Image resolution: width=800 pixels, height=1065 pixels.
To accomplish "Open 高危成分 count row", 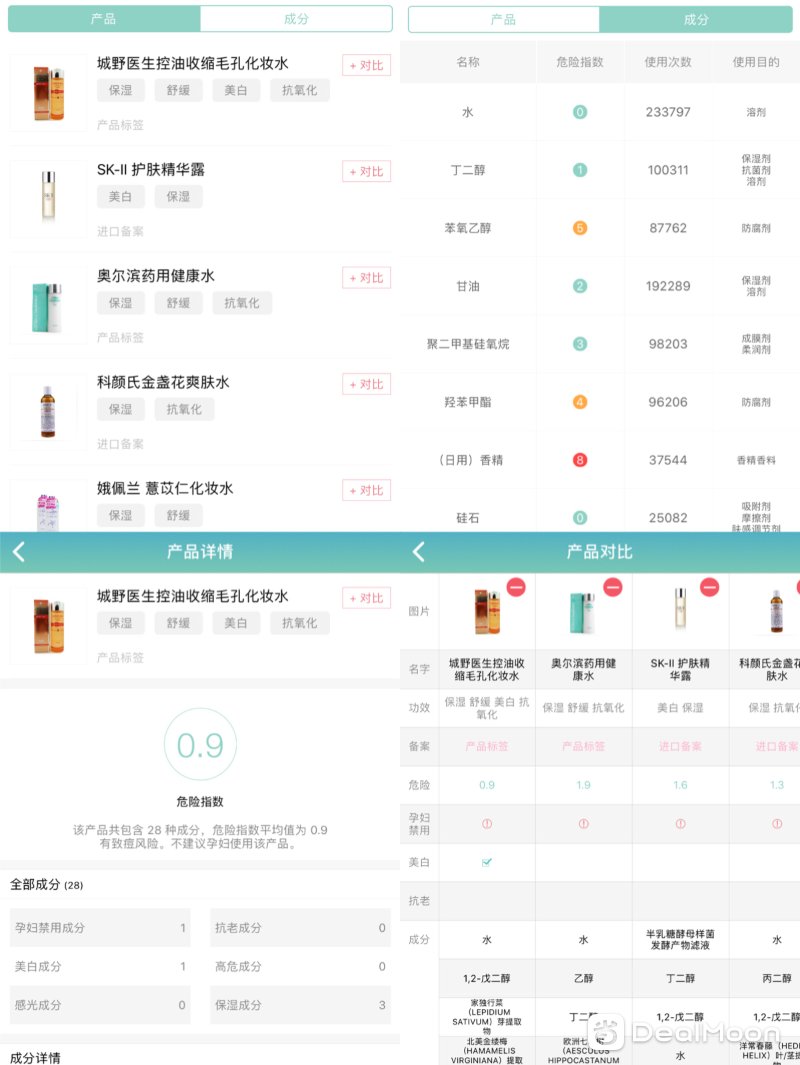I will 300,967.
